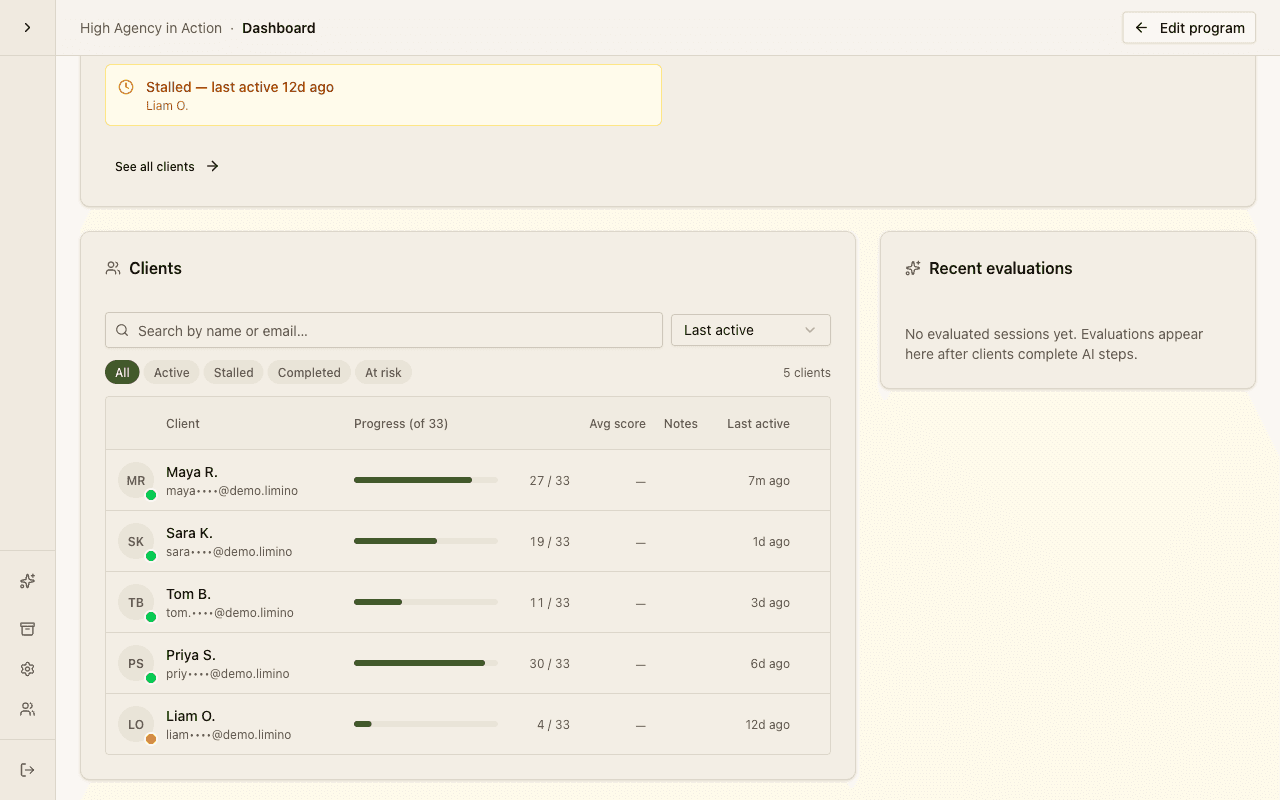1280x800 pixels.
Task: Click the 4 / 33 progress value
Action: point(553,725)
